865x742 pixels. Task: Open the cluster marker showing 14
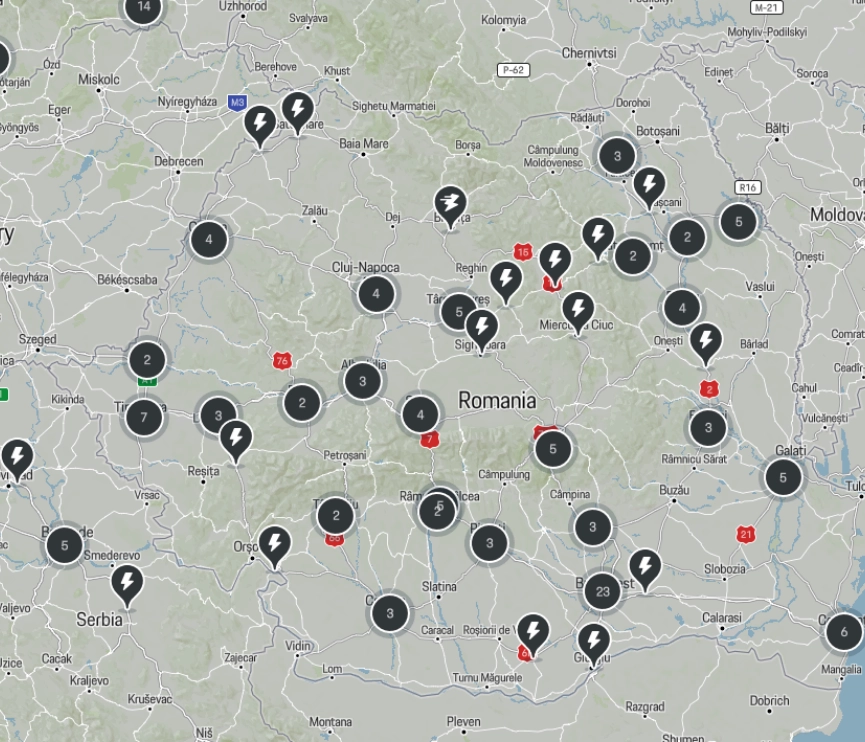144,8
